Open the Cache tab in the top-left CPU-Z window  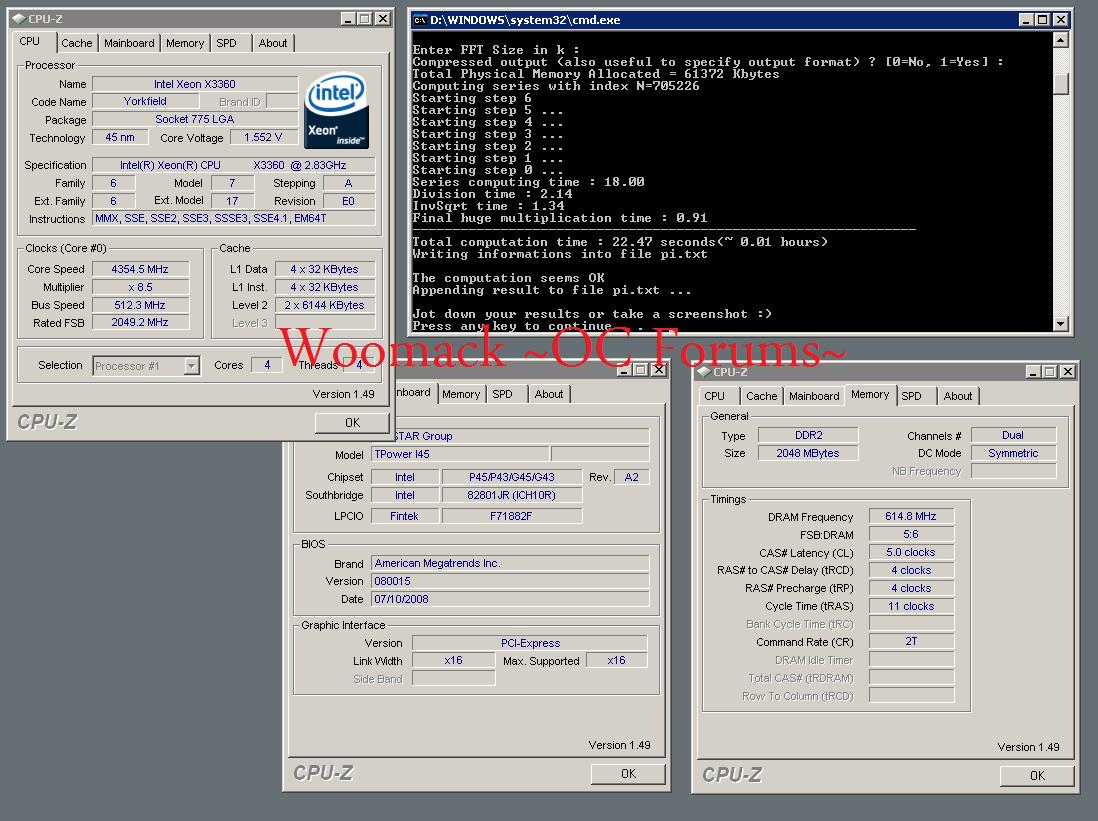coord(76,43)
